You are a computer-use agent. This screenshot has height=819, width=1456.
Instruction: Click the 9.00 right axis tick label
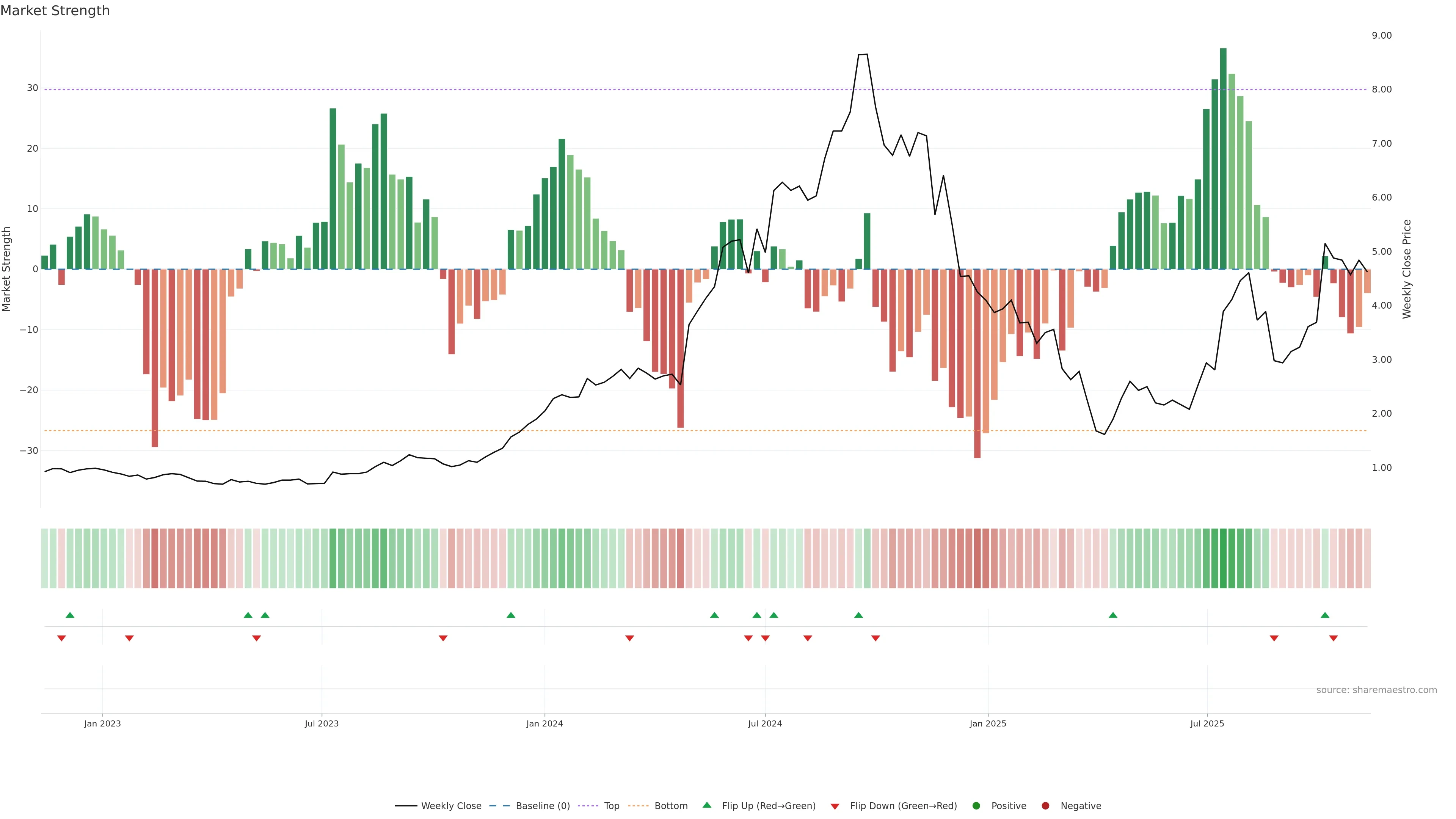pos(1381,36)
